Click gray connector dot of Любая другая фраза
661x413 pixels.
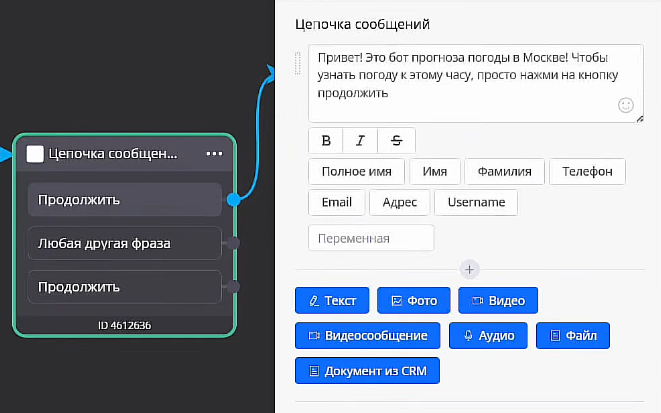pos(233,243)
